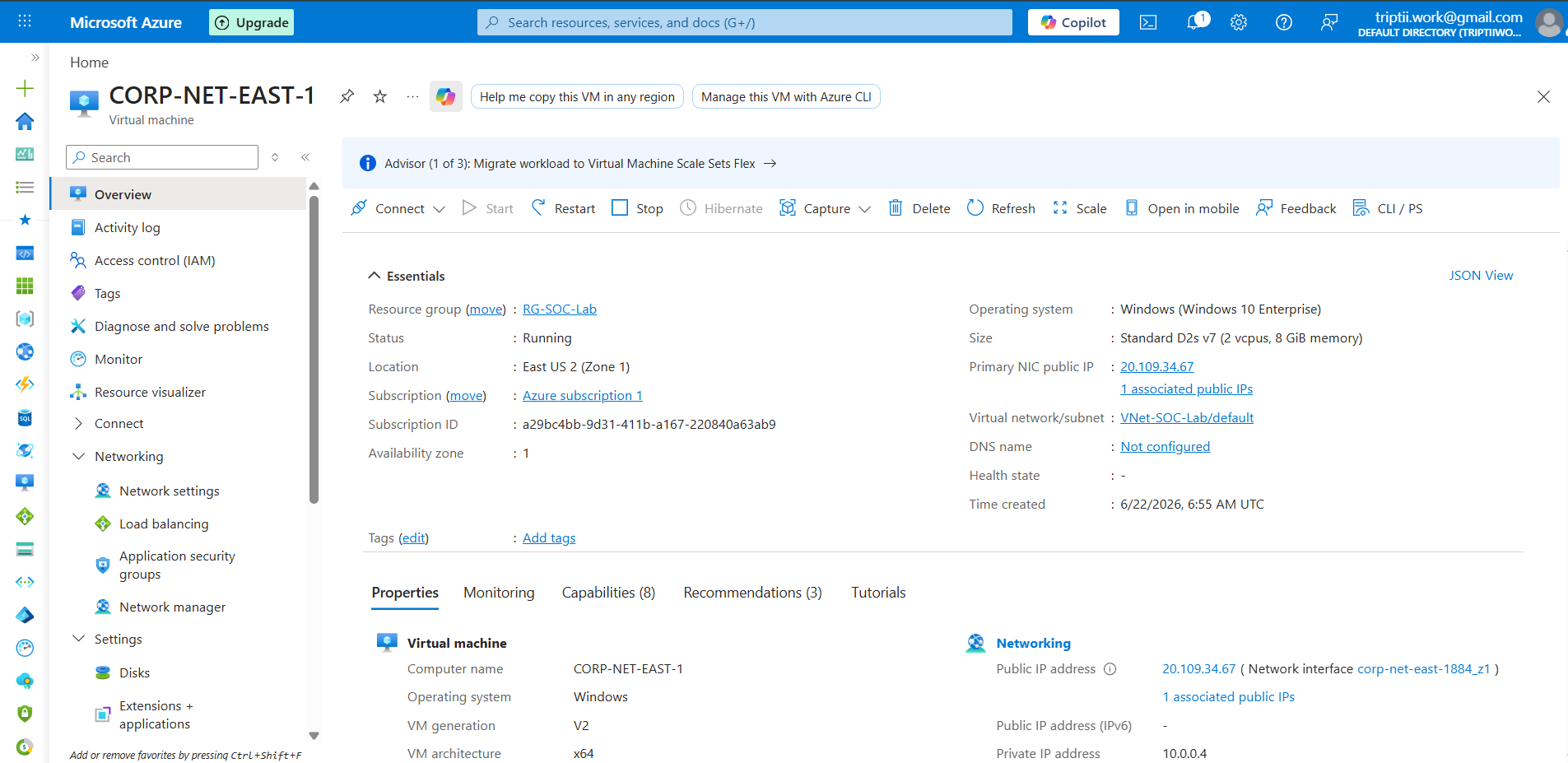Expand the portal sidebar with the double chevron
Image resolution: width=1568 pixels, height=763 pixels.
(x=35, y=58)
